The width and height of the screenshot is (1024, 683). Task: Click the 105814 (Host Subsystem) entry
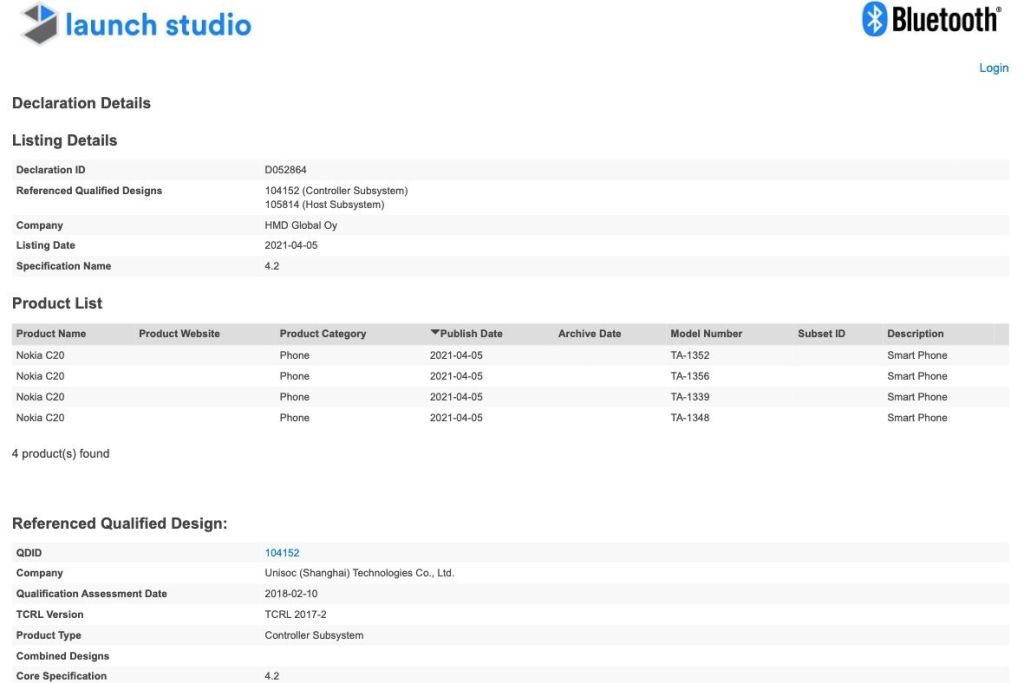(x=324, y=205)
